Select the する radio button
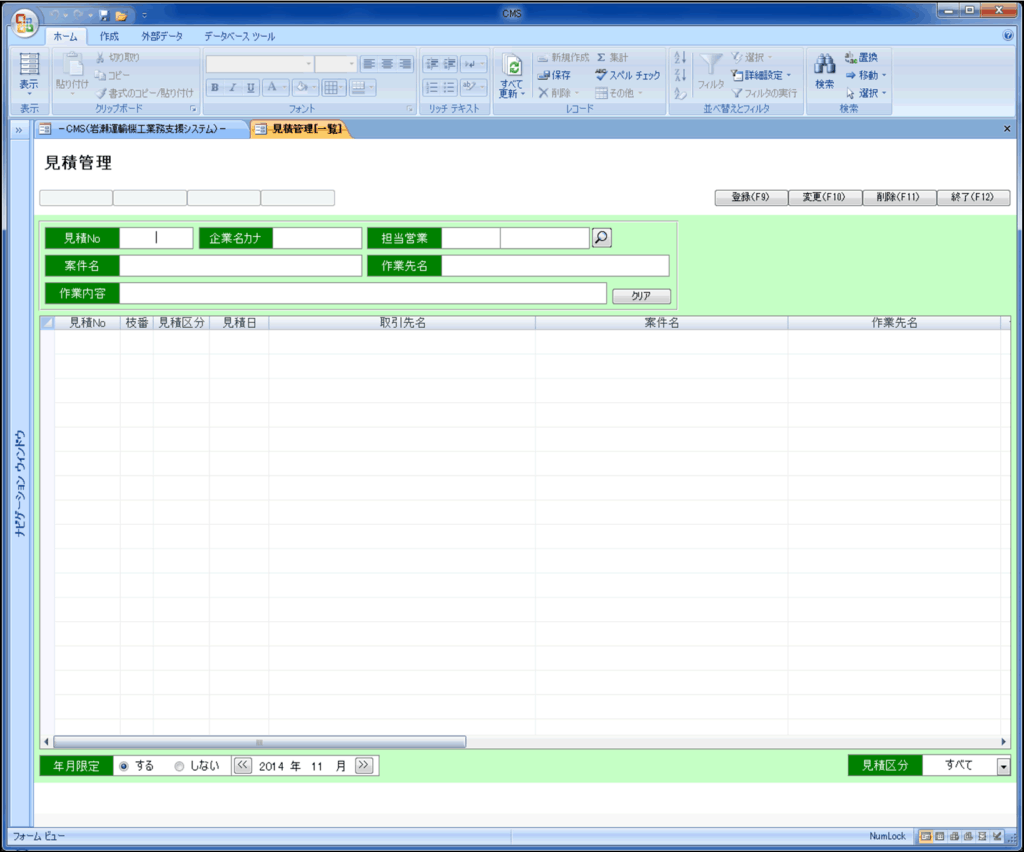This screenshot has height=852, width=1024. tap(124, 766)
